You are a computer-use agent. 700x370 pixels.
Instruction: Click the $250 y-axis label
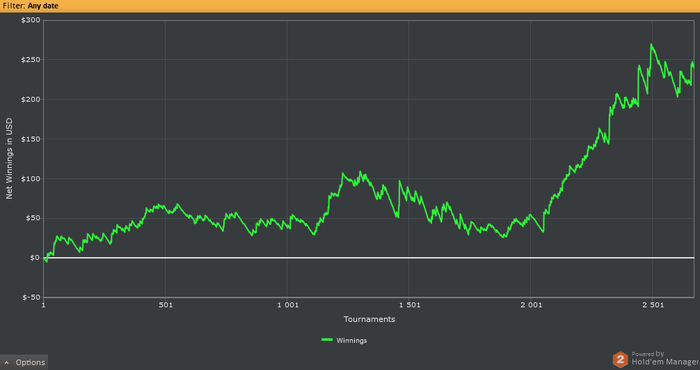point(30,60)
